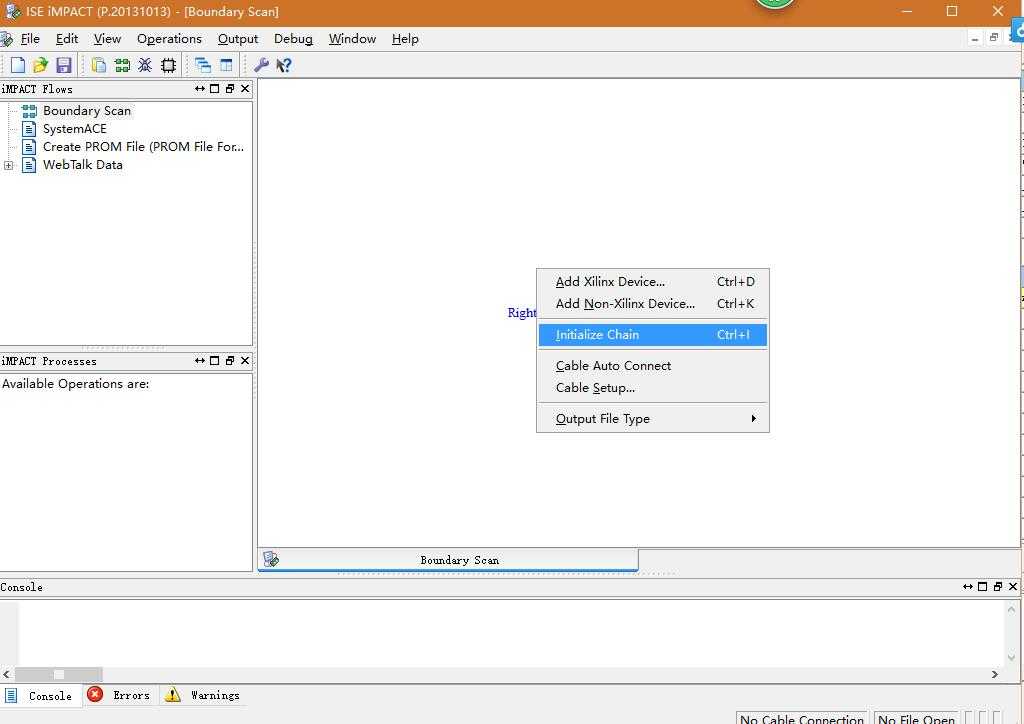1024x724 pixels.
Task: Close the iMPACT Processes panel
Action: [245, 360]
